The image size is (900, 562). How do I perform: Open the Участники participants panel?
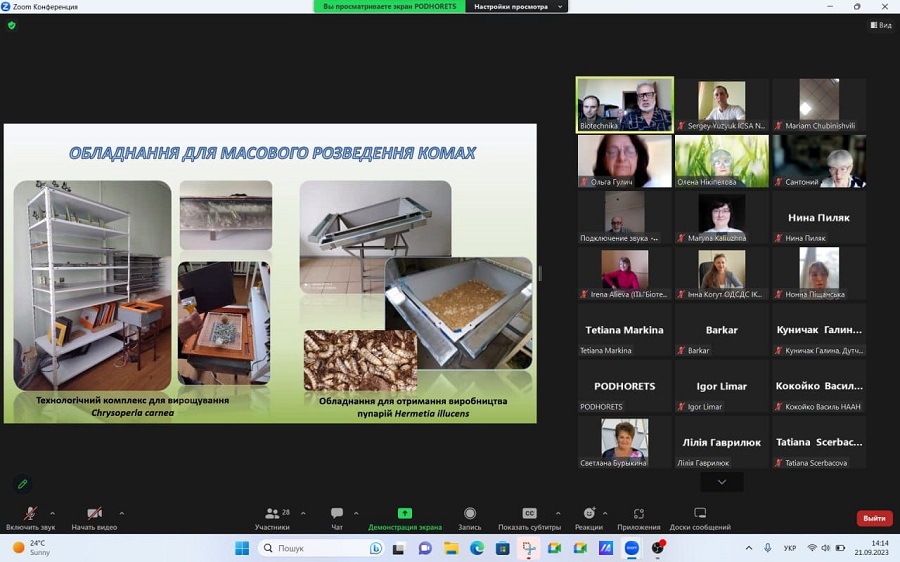(x=272, y=516)
